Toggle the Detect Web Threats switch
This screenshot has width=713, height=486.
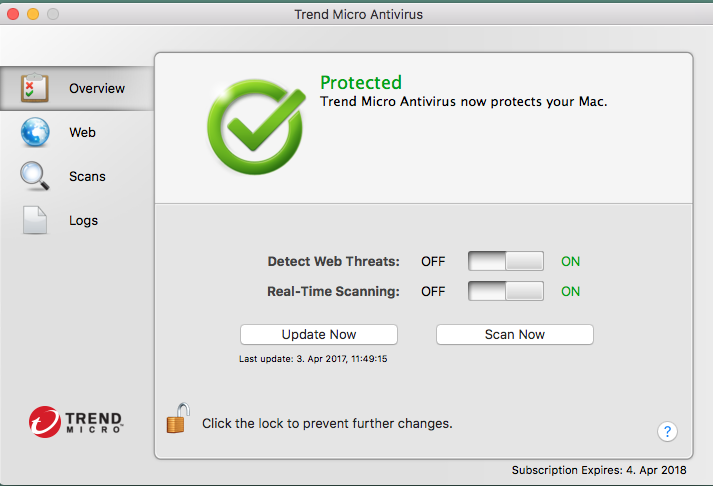506,261
